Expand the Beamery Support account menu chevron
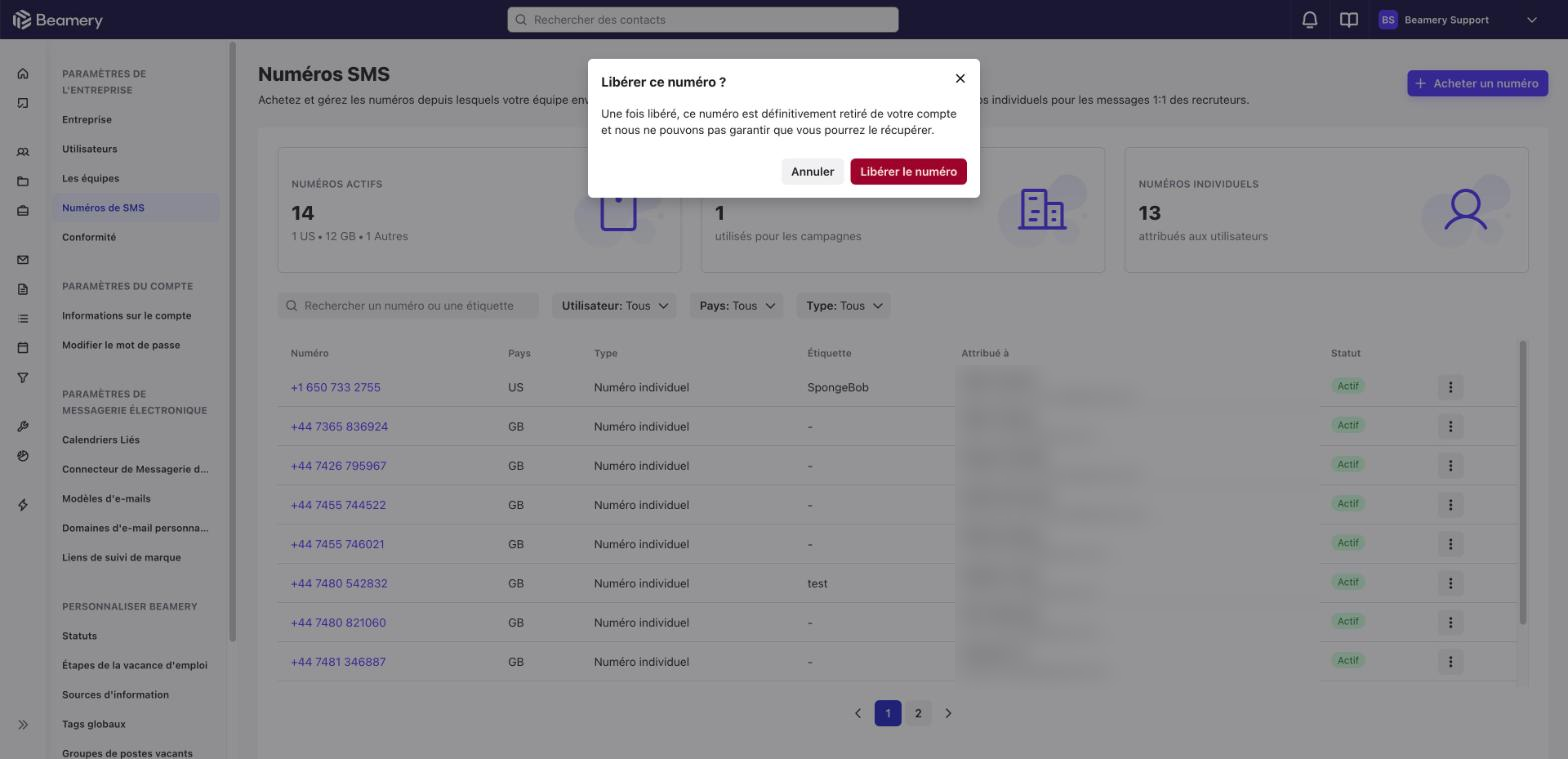1568x759 pixels. 1531,20
